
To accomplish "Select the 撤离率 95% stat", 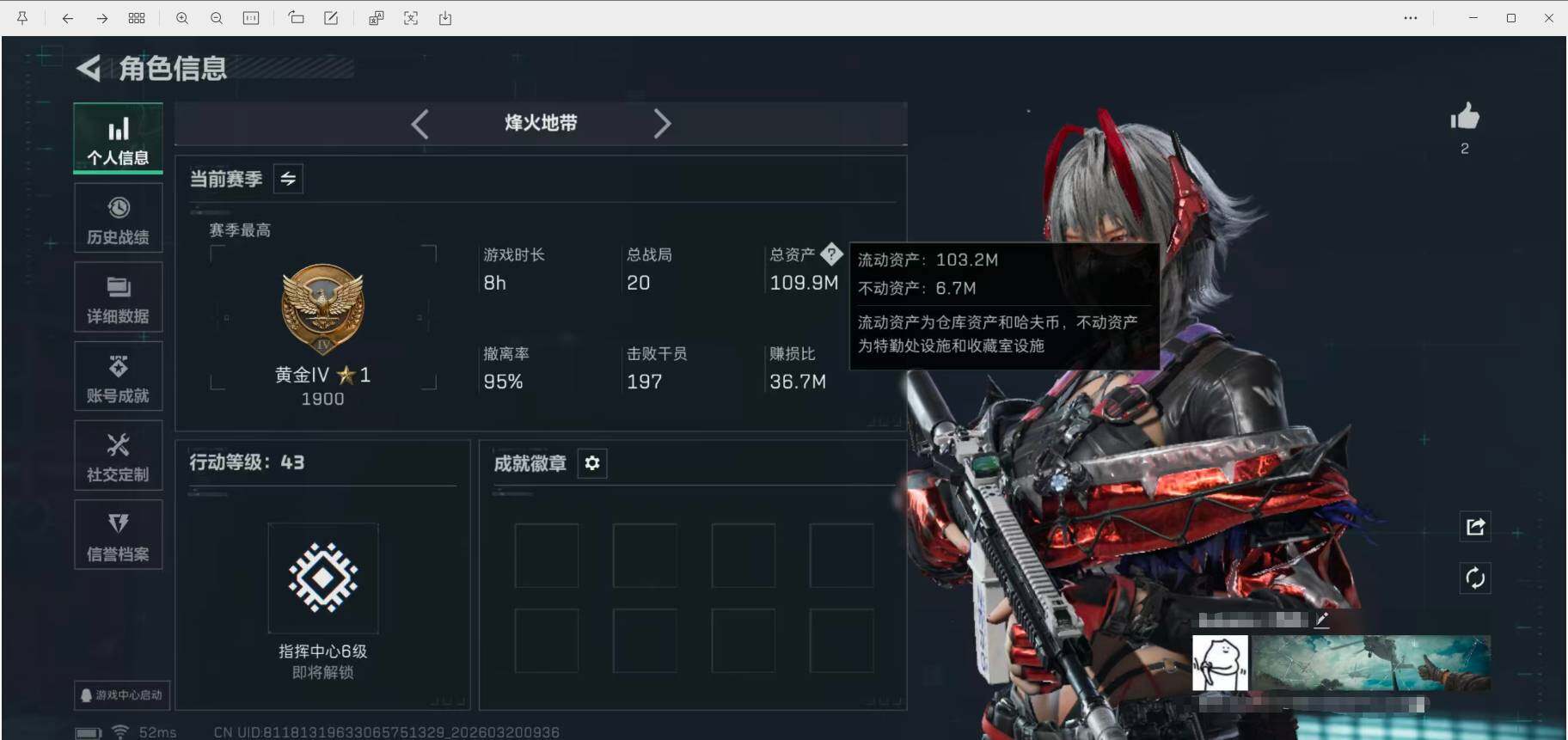I will point(506,368).
